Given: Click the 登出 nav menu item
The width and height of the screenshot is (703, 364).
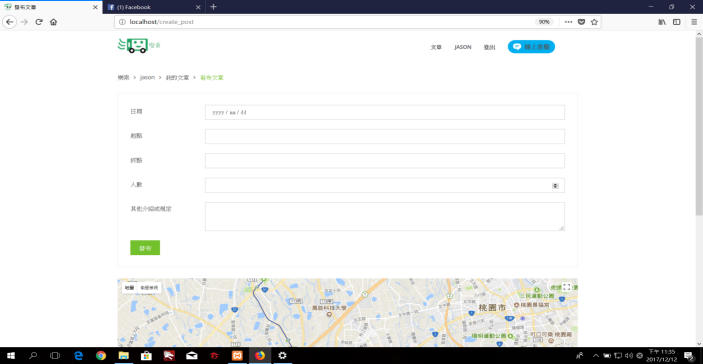Looking at the screenshot, I should (x=489, y=47).
